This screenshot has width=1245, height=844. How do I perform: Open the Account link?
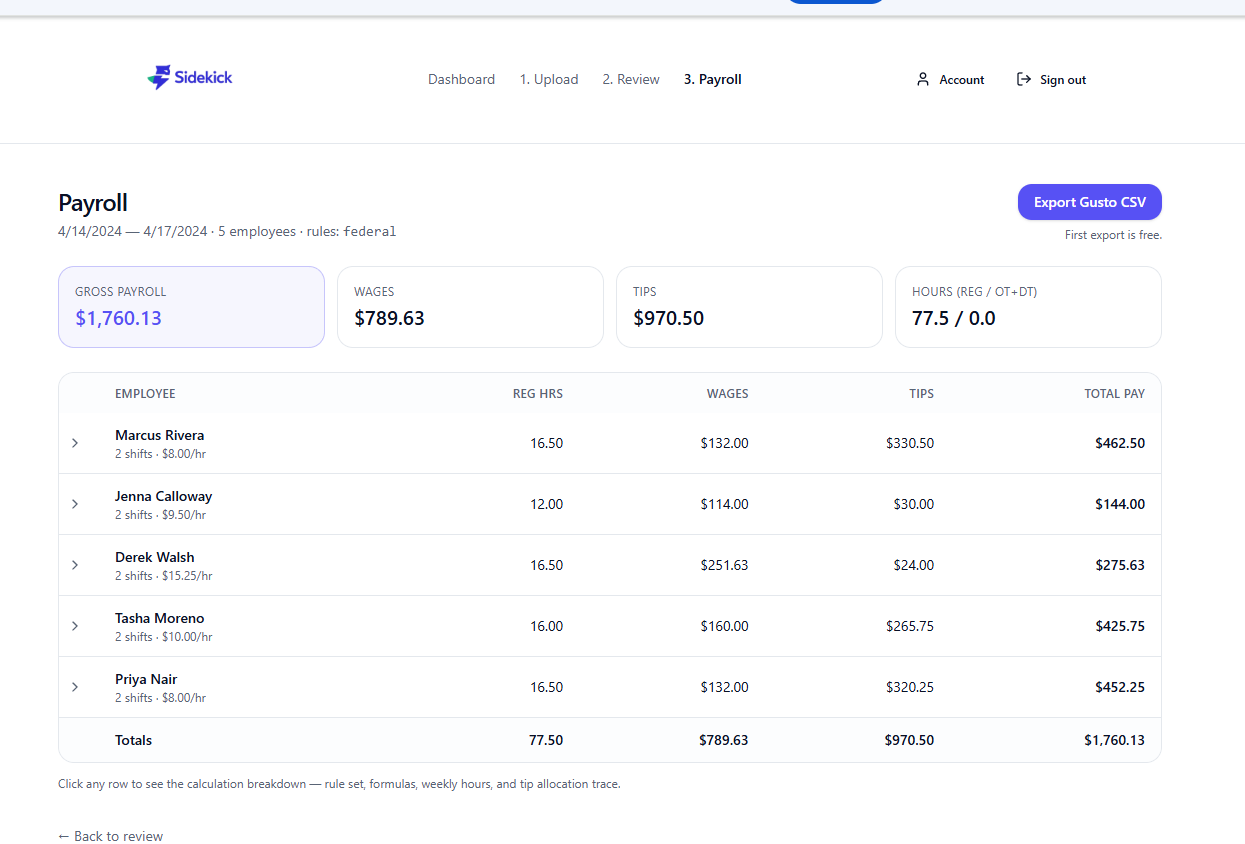tap(951, 79)
